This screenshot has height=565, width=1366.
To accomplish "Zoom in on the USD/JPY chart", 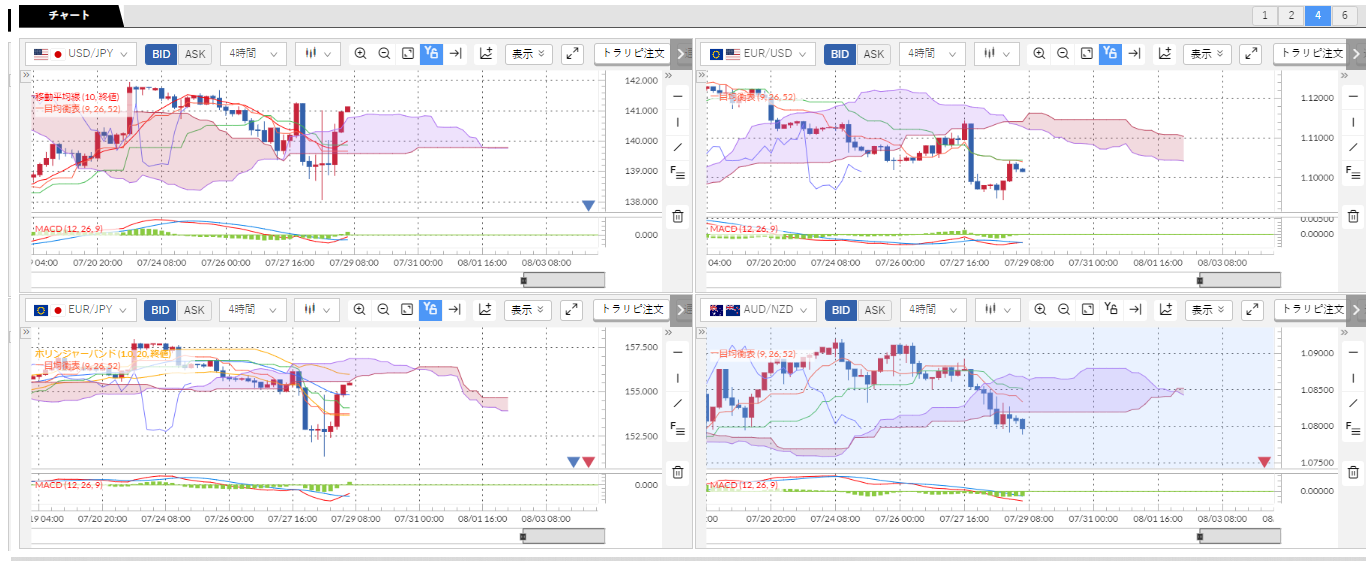I will coord(360,54).
